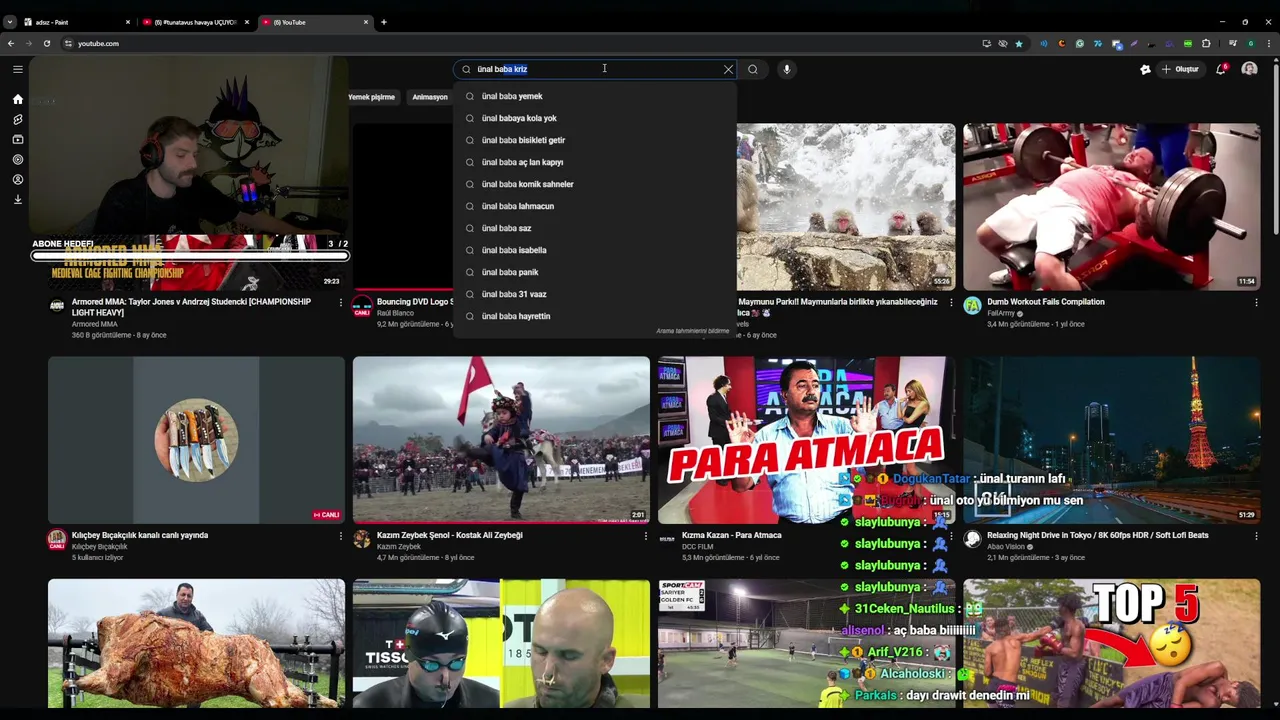
Task: Open Shorts from the mini sidebar
Action: click(17, 119)
